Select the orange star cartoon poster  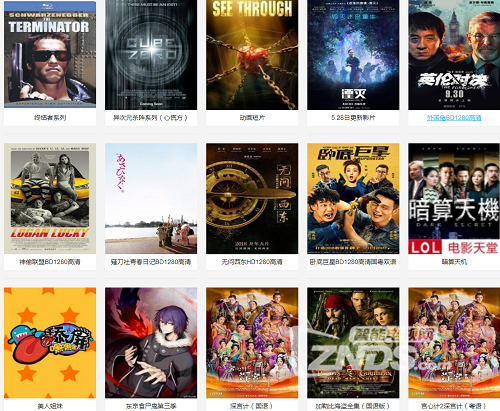point(50,343)
